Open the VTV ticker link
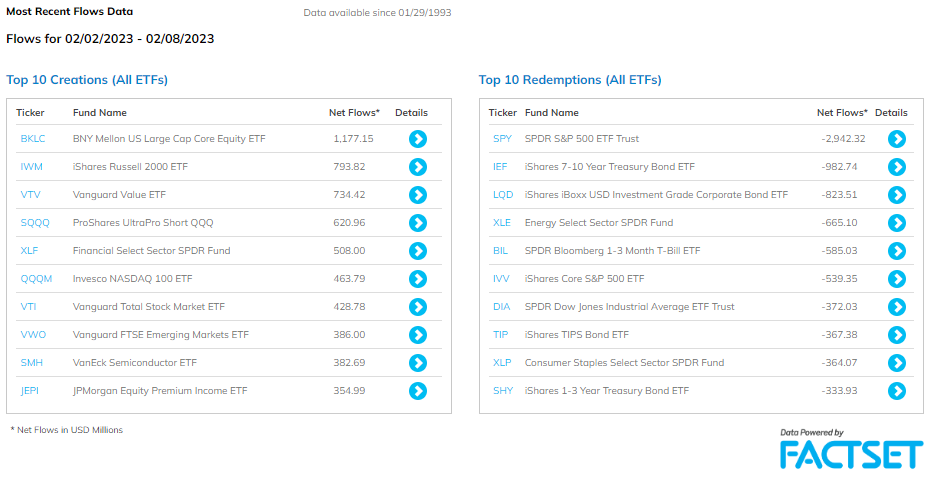 (30, 195)
